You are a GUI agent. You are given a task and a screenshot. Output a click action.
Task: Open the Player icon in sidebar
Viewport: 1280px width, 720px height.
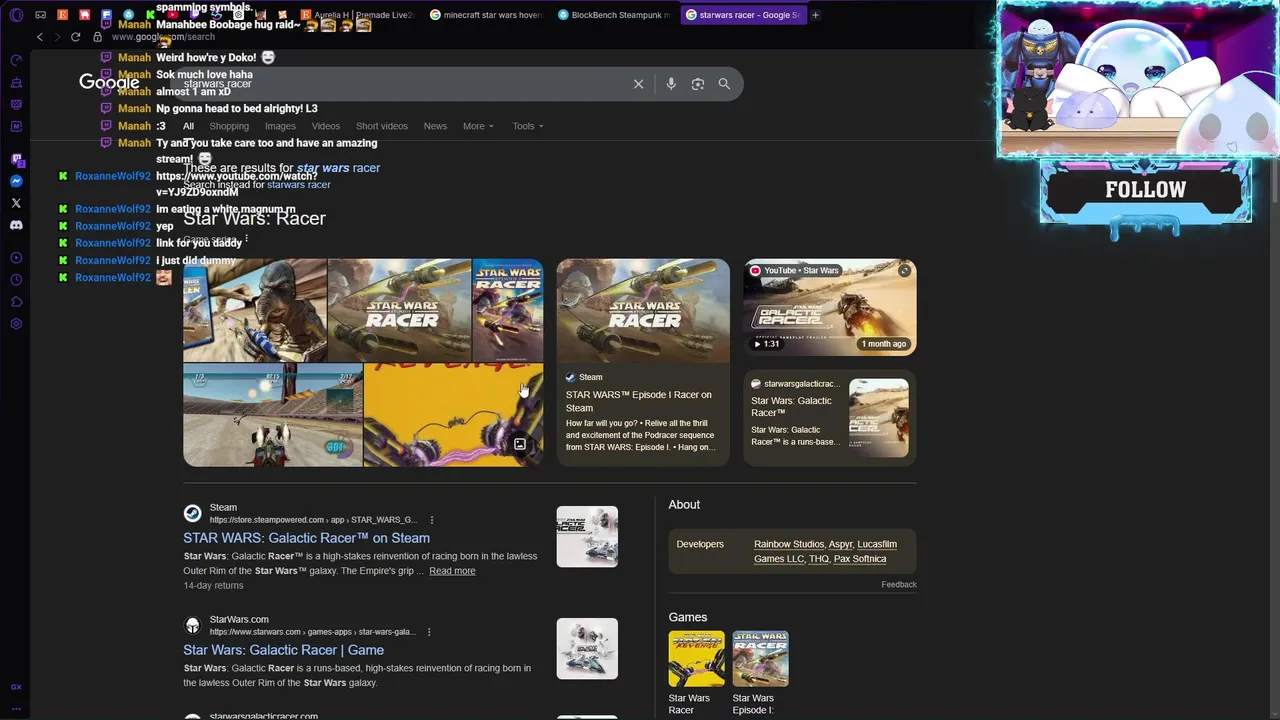click(16, 258)
